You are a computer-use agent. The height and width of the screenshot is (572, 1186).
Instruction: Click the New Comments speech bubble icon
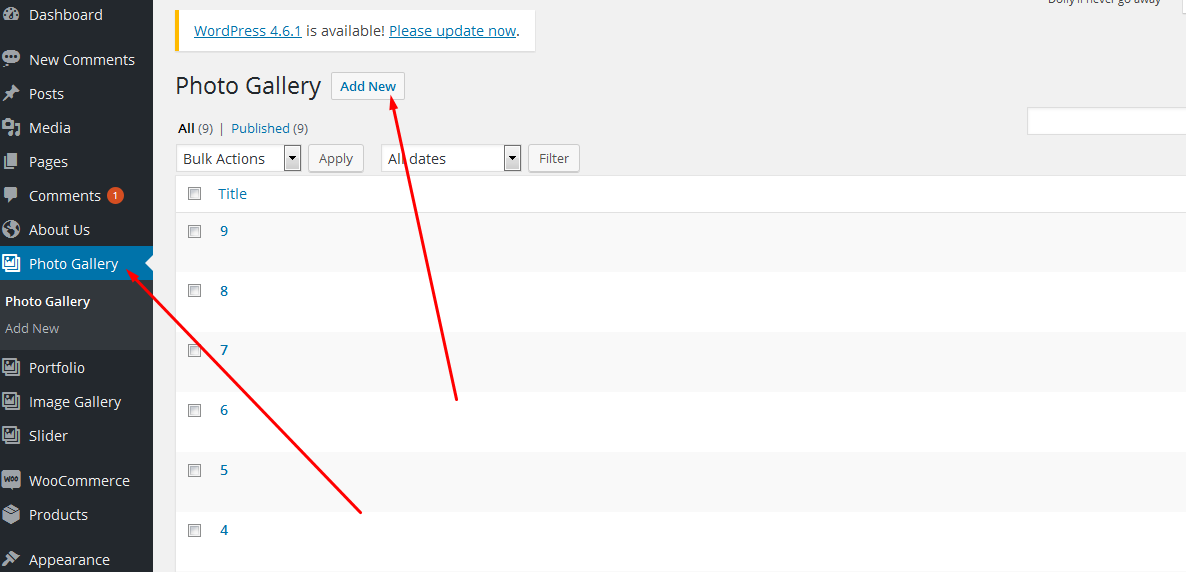[11, 60]
